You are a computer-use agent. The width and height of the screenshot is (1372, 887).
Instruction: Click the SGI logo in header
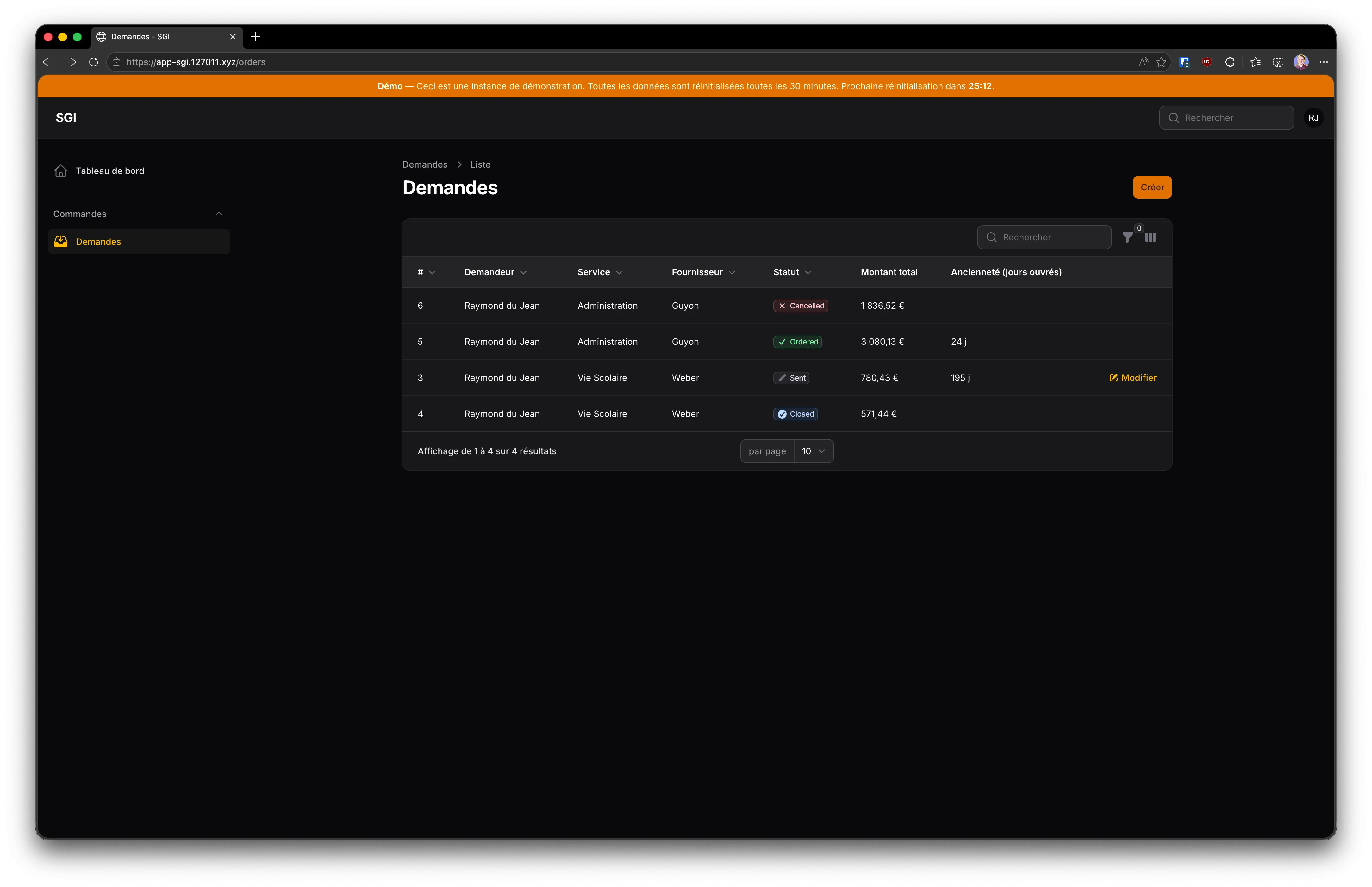click(x=66, y=118)
